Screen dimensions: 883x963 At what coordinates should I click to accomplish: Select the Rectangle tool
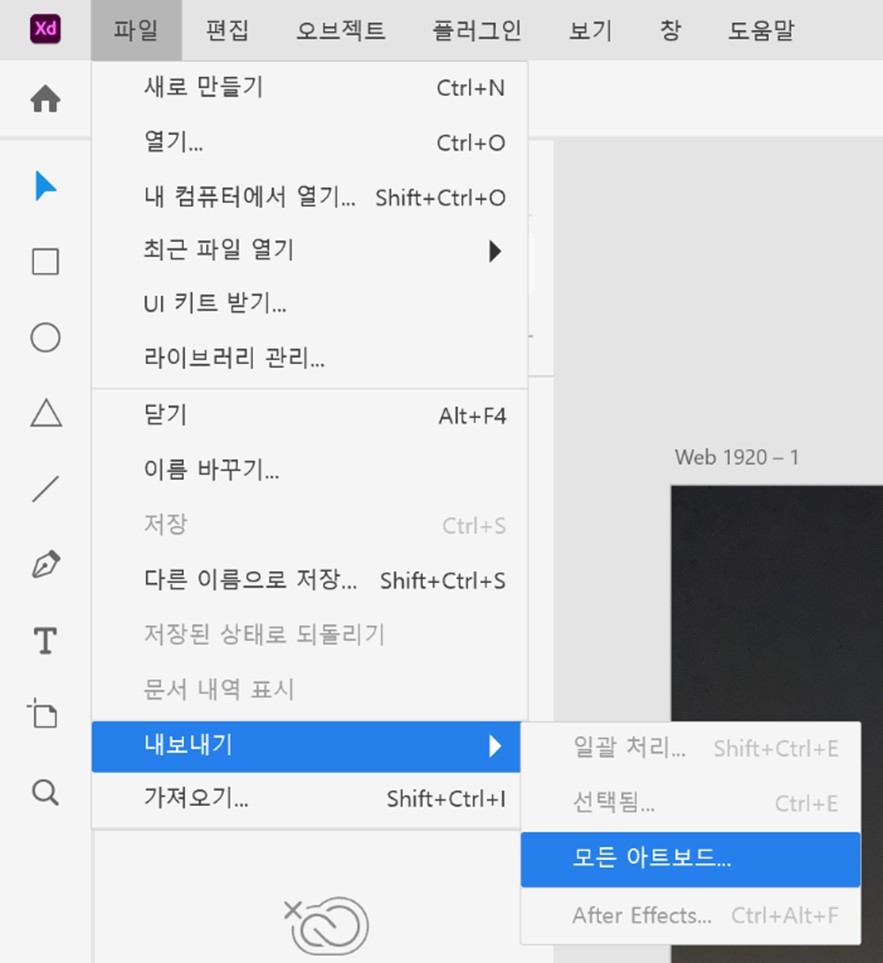(45, 262)
